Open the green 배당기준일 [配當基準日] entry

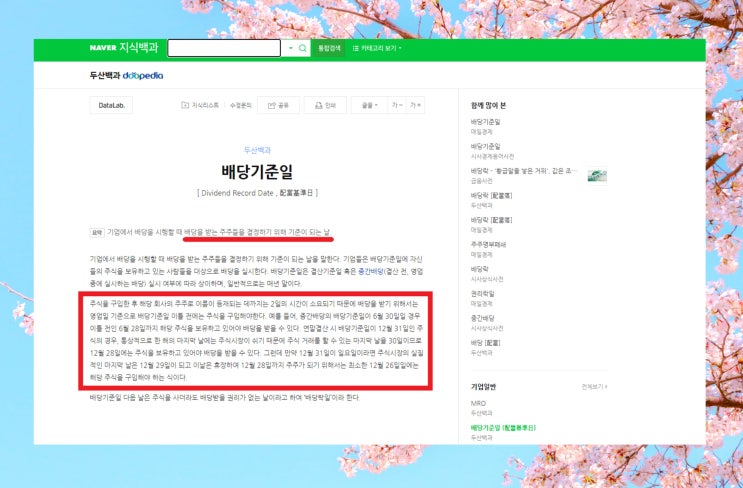click(503, 427)
